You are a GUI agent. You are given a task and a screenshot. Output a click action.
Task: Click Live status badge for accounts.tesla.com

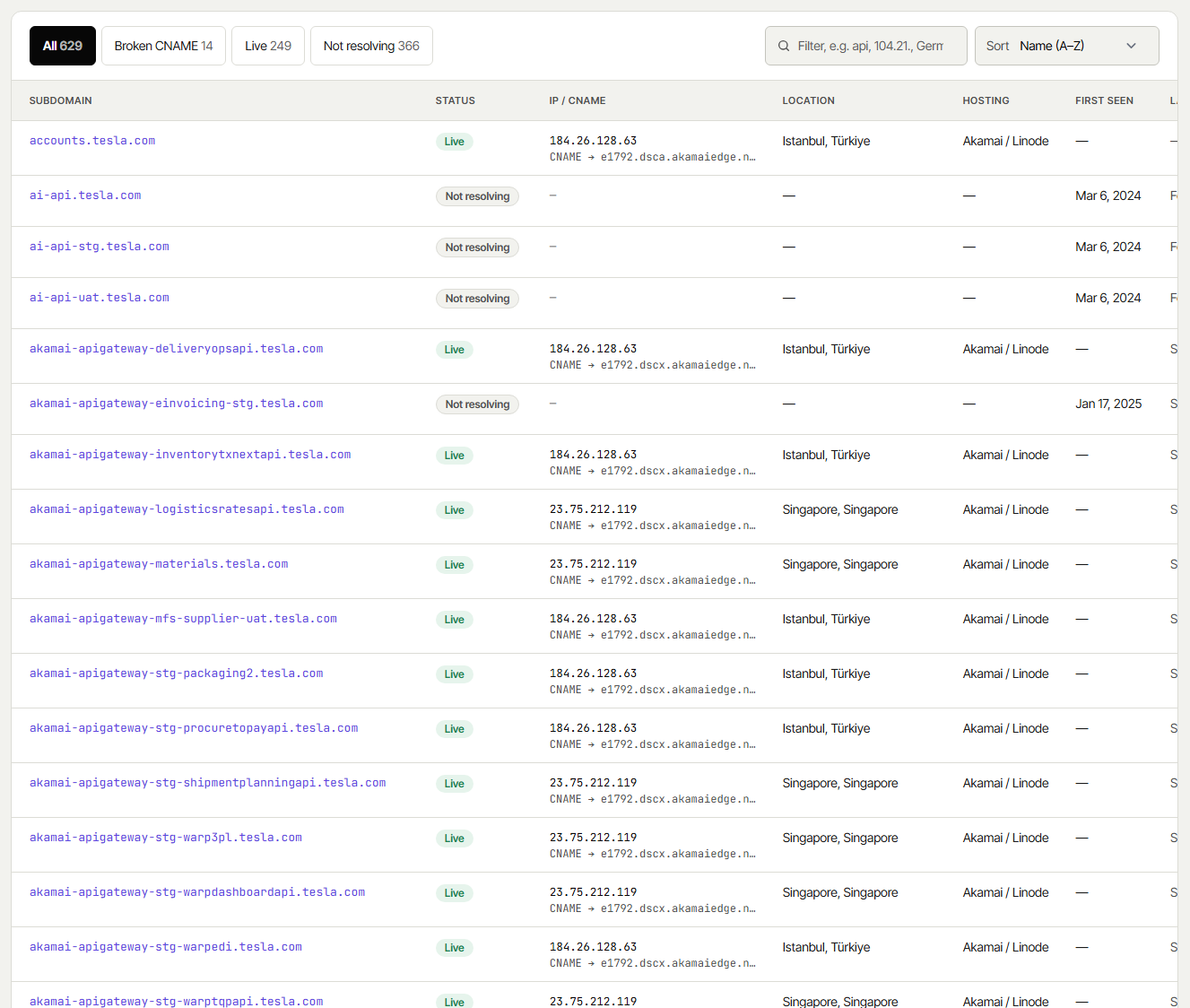455,142
